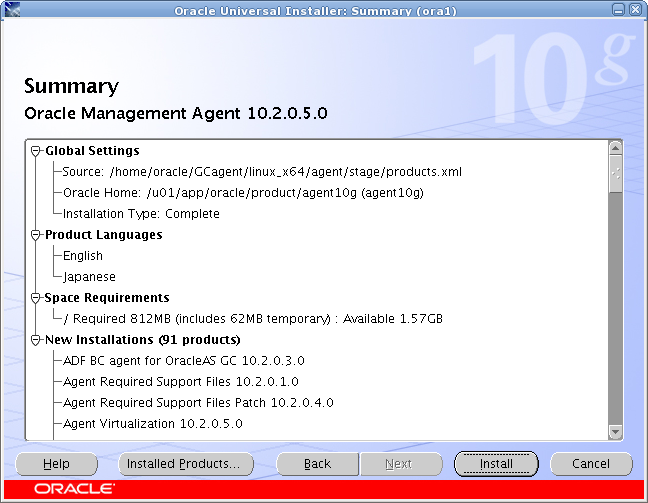Minimize the installer window
Screen dimensions: 648x503
619,10
